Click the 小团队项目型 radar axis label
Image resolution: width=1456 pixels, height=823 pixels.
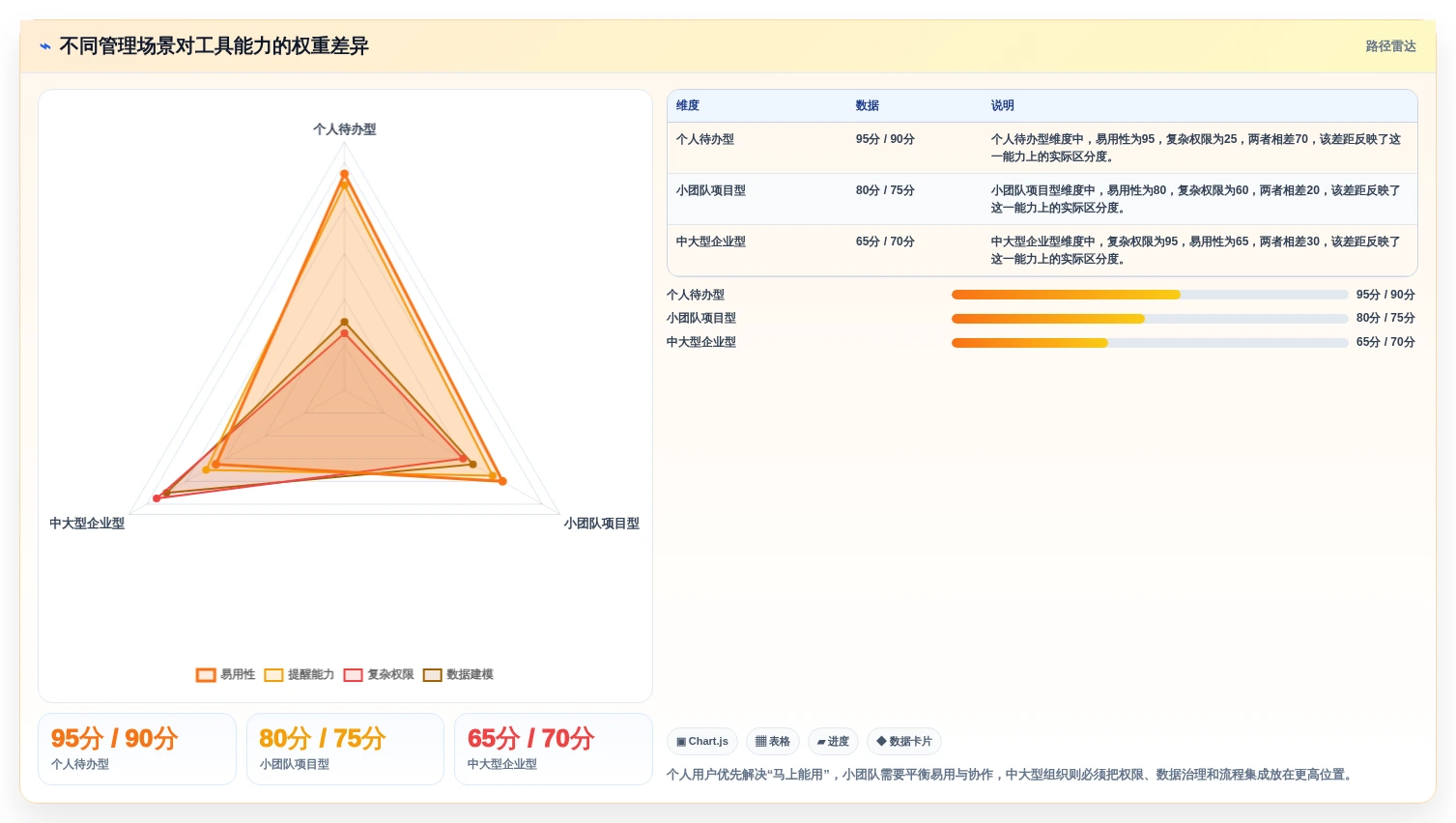click(602, 524)
